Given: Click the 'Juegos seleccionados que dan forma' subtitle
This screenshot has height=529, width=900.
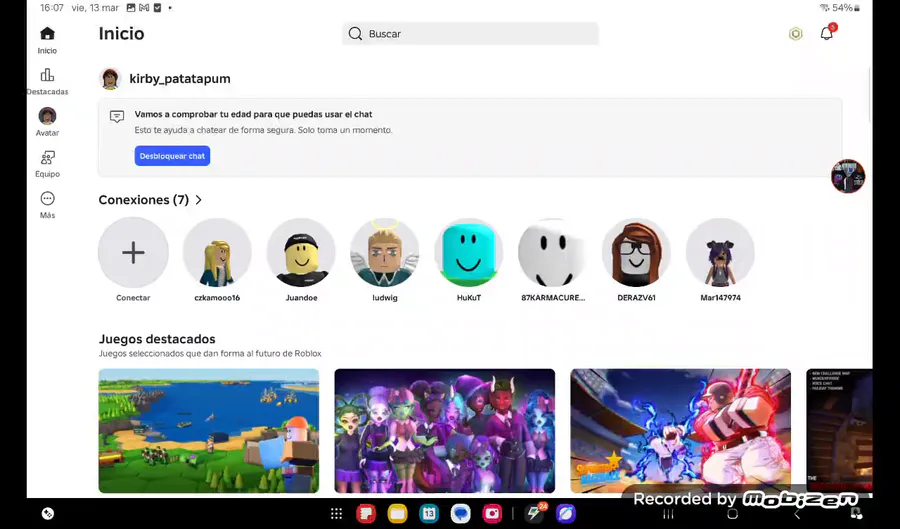Looking at the screenshot, I should 210,353.
